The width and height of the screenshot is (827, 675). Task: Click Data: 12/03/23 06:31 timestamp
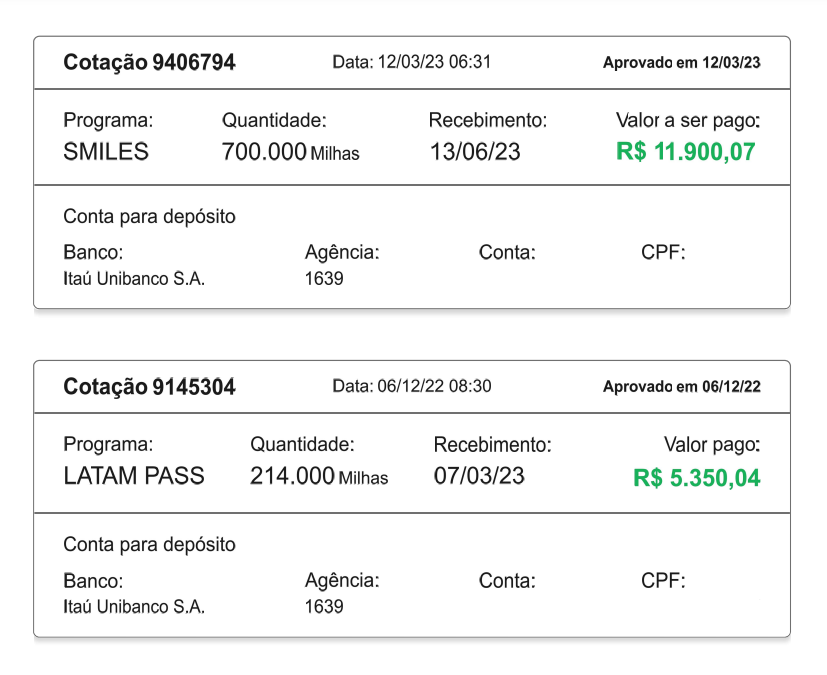[x=411, y=62]
